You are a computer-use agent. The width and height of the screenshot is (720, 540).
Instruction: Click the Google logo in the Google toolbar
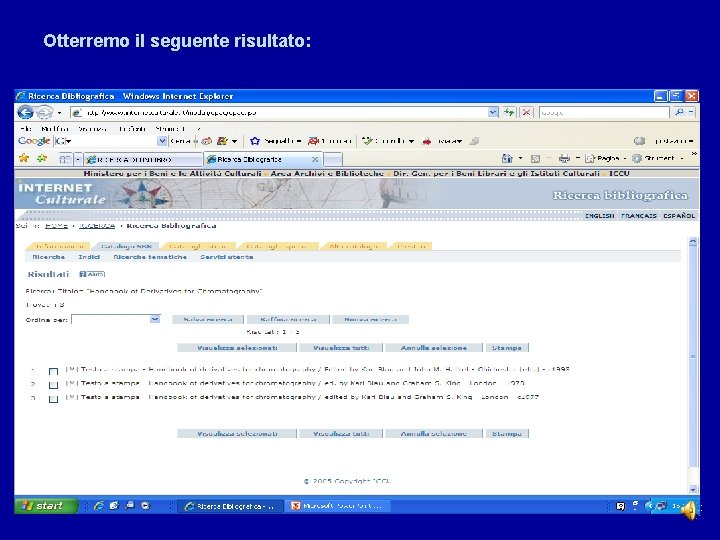(x=34, y=141)
